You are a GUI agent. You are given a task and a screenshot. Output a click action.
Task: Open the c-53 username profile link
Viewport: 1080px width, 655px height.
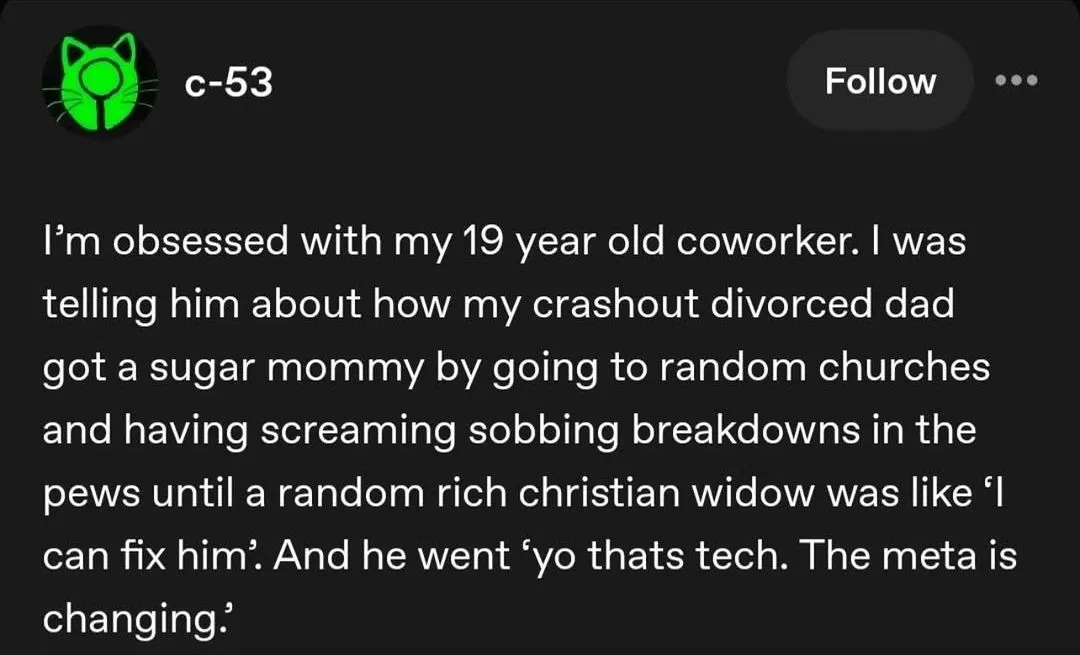tap(229, 83)
